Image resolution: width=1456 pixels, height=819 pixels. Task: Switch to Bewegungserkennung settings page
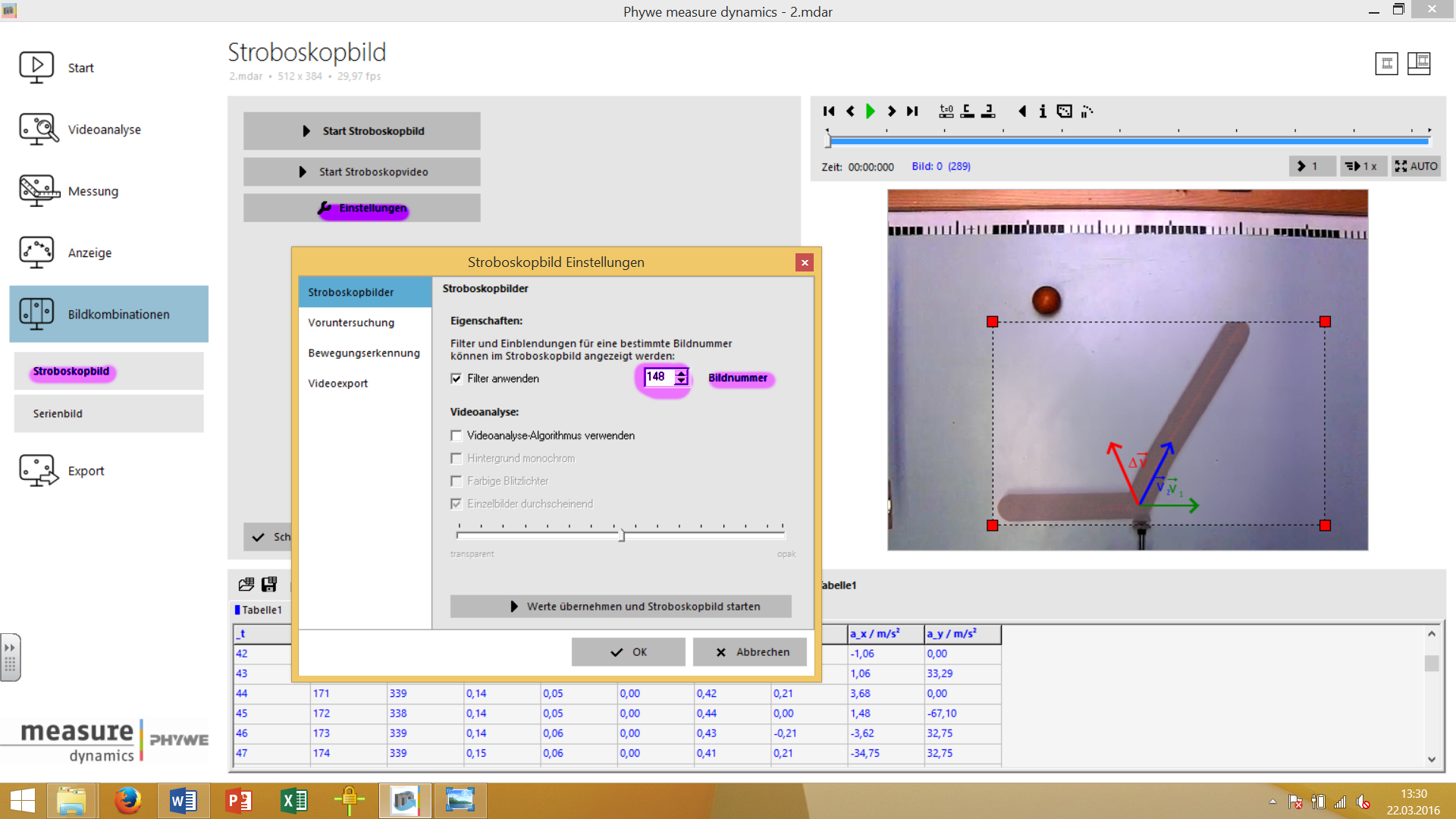click(x=364, y=353)
